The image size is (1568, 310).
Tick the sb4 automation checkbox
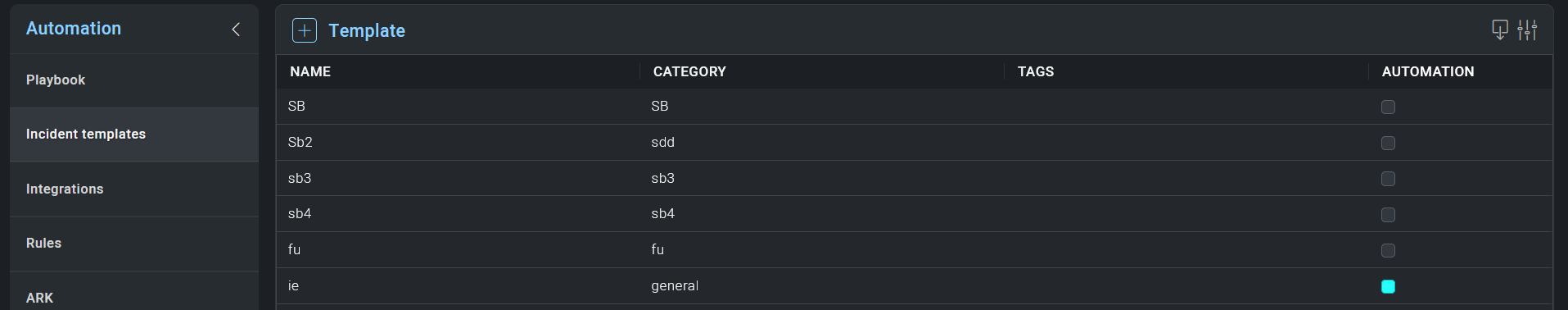pos(1388,215)
